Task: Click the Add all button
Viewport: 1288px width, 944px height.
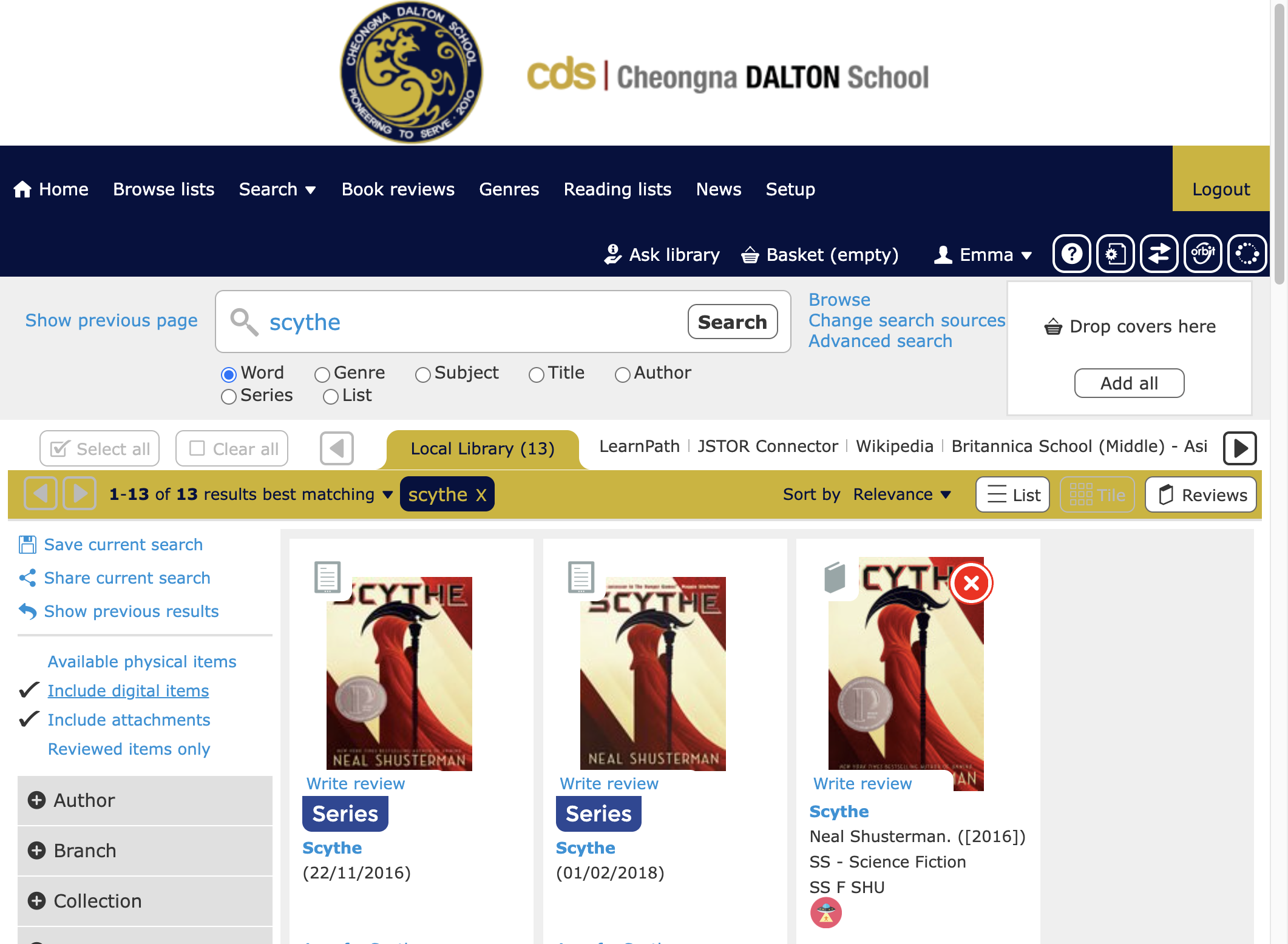Action: click(1129, 383)
